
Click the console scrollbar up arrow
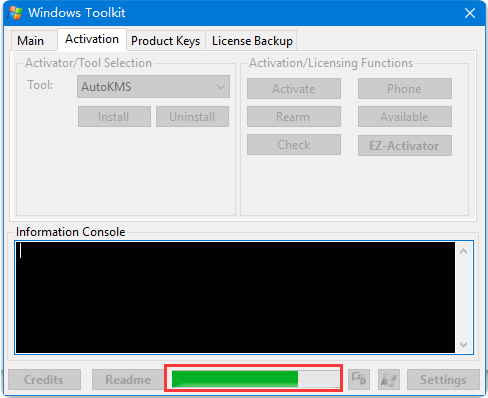coord(463,251)
